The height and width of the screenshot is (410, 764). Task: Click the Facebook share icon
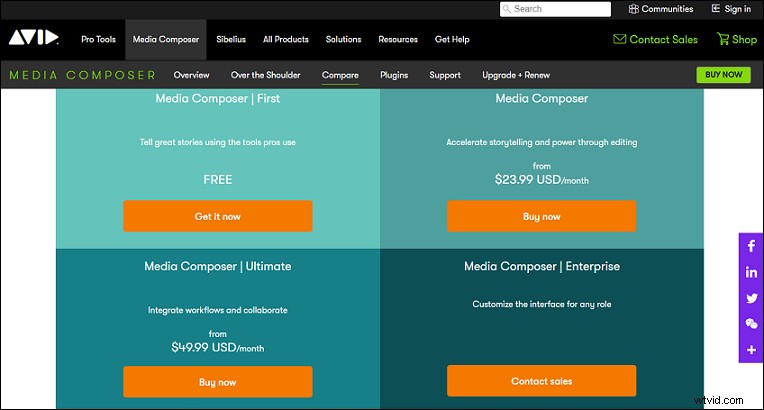pos(751,246)
